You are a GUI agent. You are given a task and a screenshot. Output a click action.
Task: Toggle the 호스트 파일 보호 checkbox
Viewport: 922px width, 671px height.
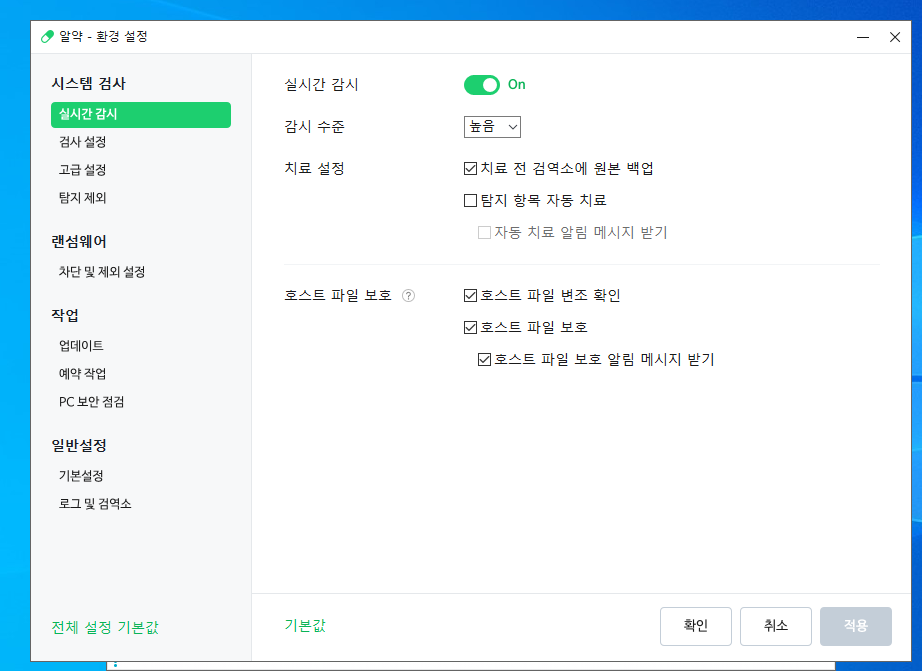coord(470,327)
